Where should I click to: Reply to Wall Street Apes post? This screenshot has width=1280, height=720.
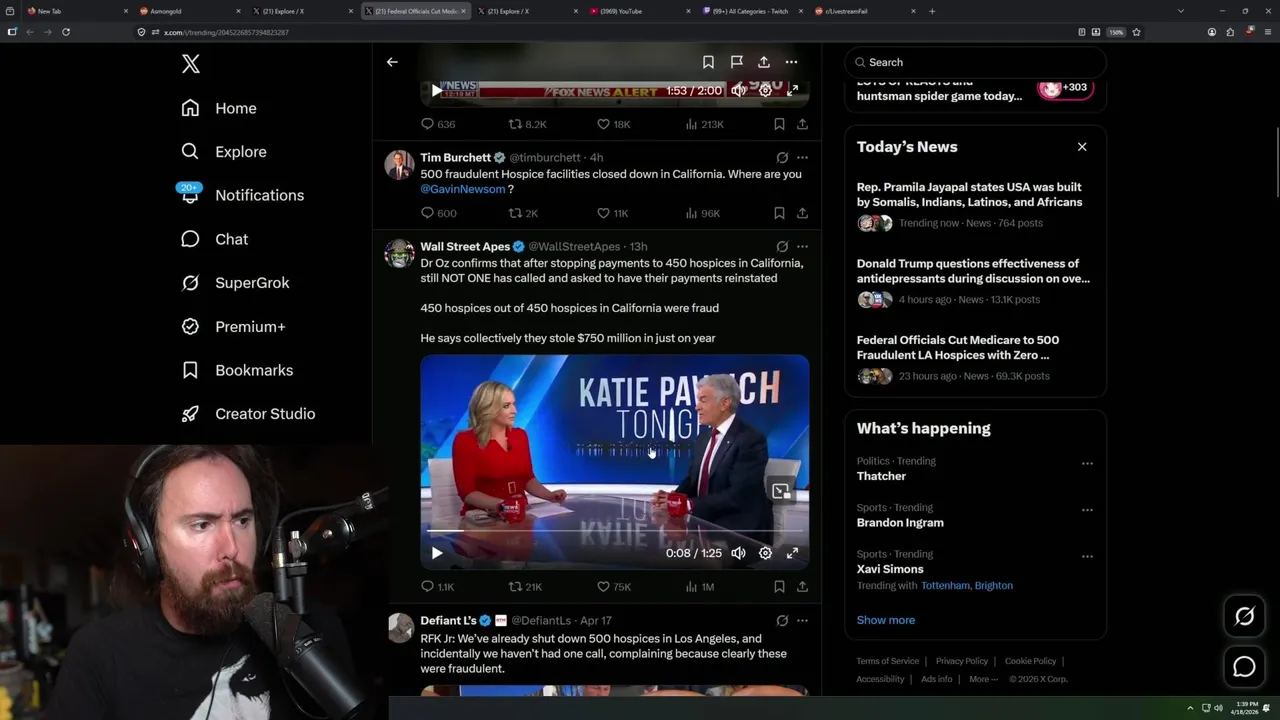(x=437, y=587)
